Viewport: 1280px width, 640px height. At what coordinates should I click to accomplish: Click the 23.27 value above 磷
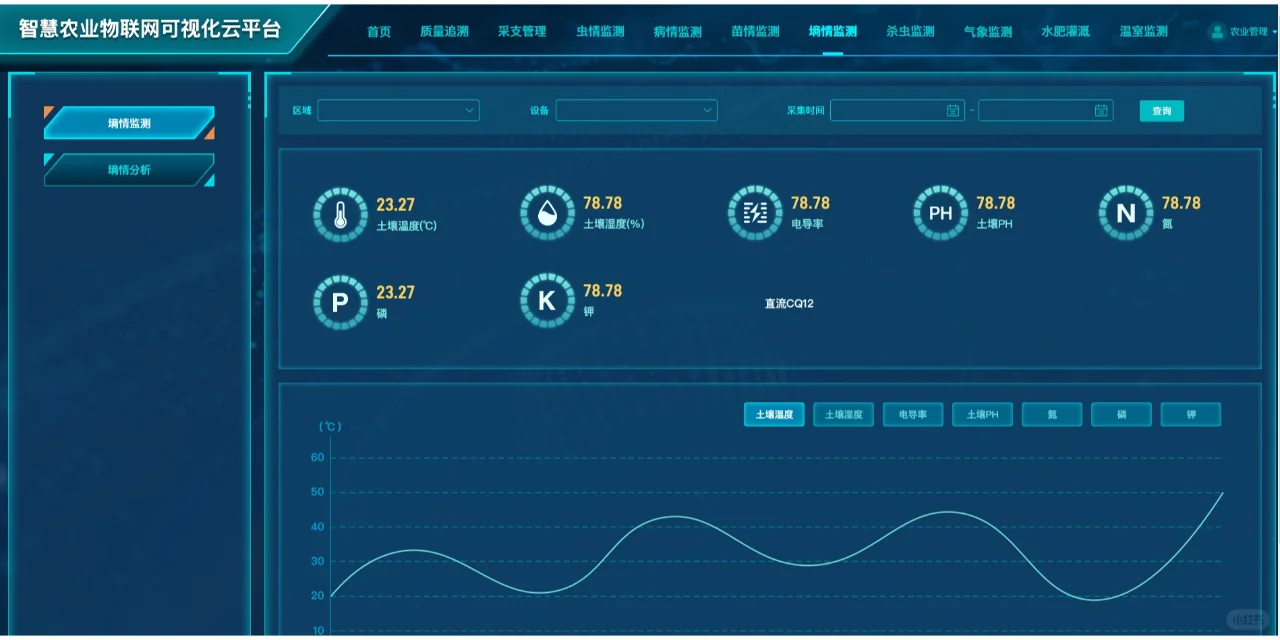395,292
